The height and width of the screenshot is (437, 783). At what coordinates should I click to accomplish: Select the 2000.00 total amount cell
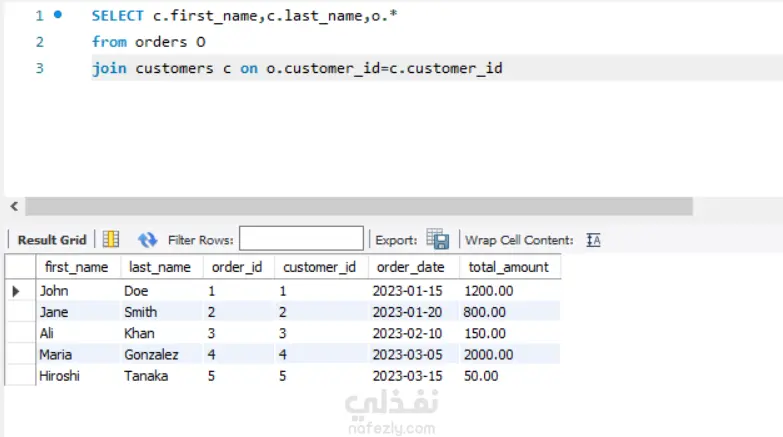tap(489, 355)
